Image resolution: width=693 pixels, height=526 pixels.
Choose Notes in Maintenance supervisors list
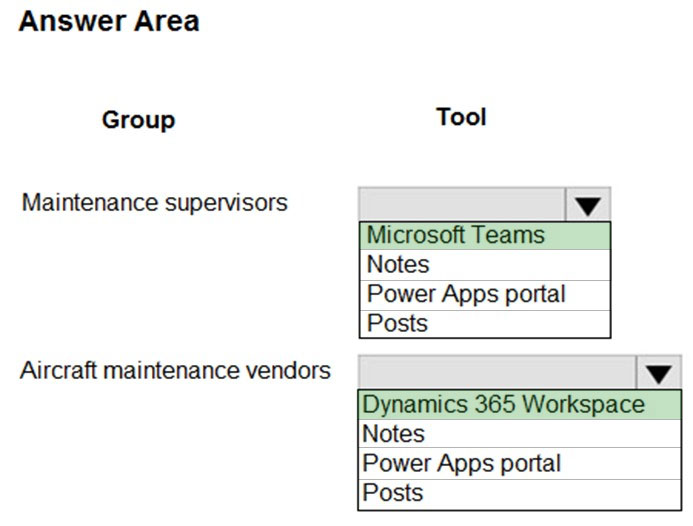click(485, 265)
